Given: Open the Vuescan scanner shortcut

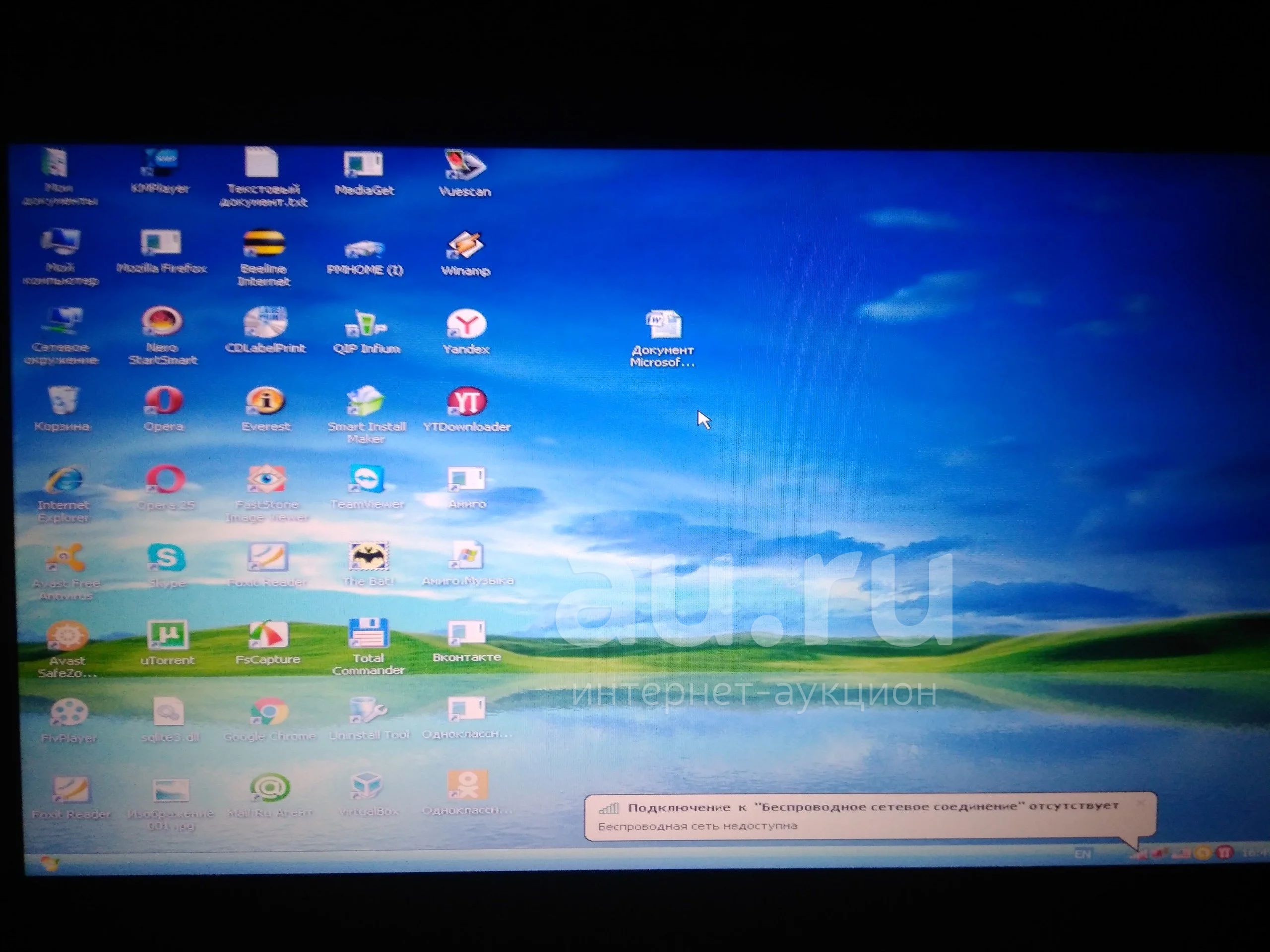Looking at the screenshot, I should (464, 174).
